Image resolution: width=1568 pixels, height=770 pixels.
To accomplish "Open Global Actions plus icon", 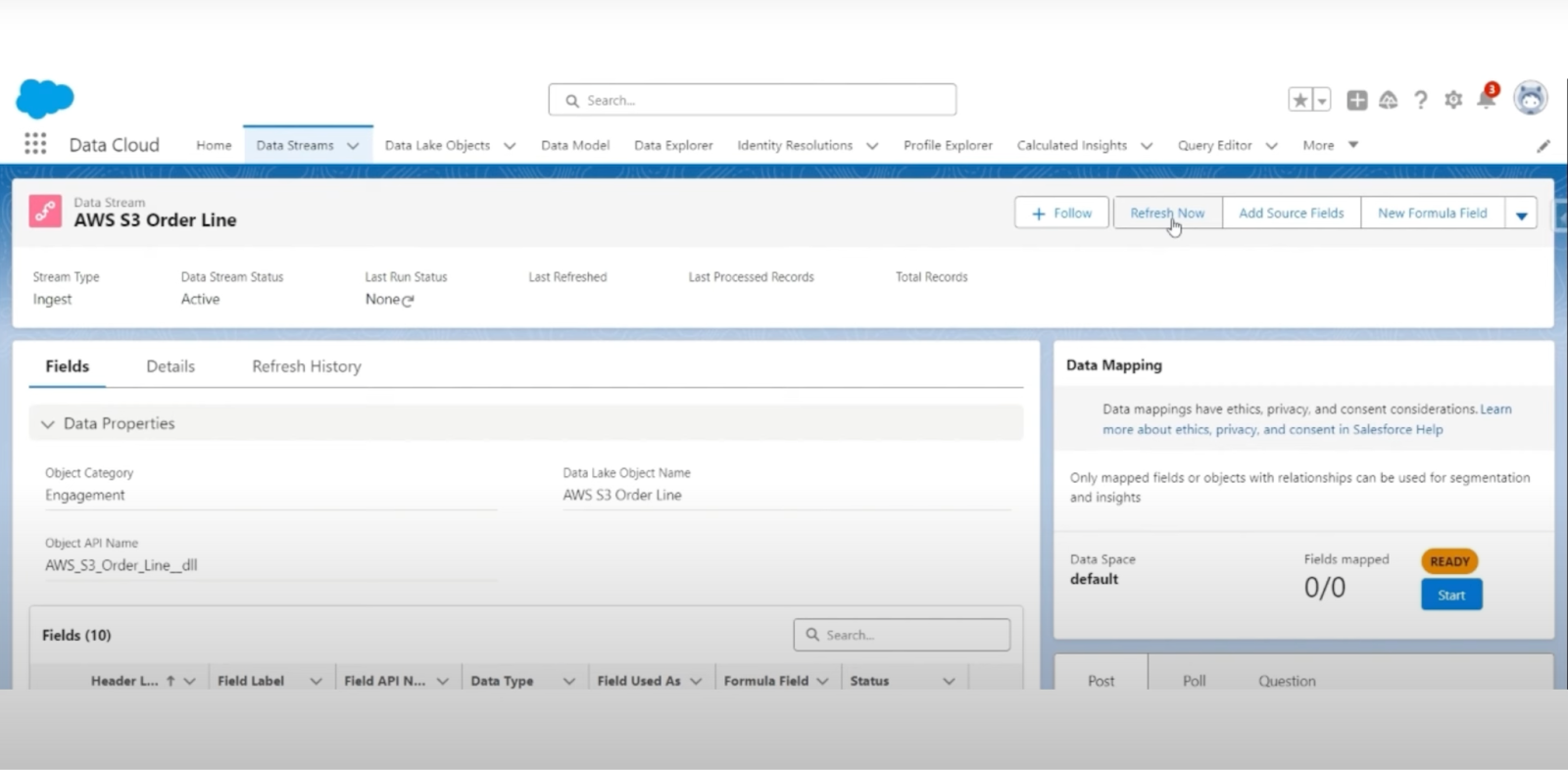I will [1357, 100].
